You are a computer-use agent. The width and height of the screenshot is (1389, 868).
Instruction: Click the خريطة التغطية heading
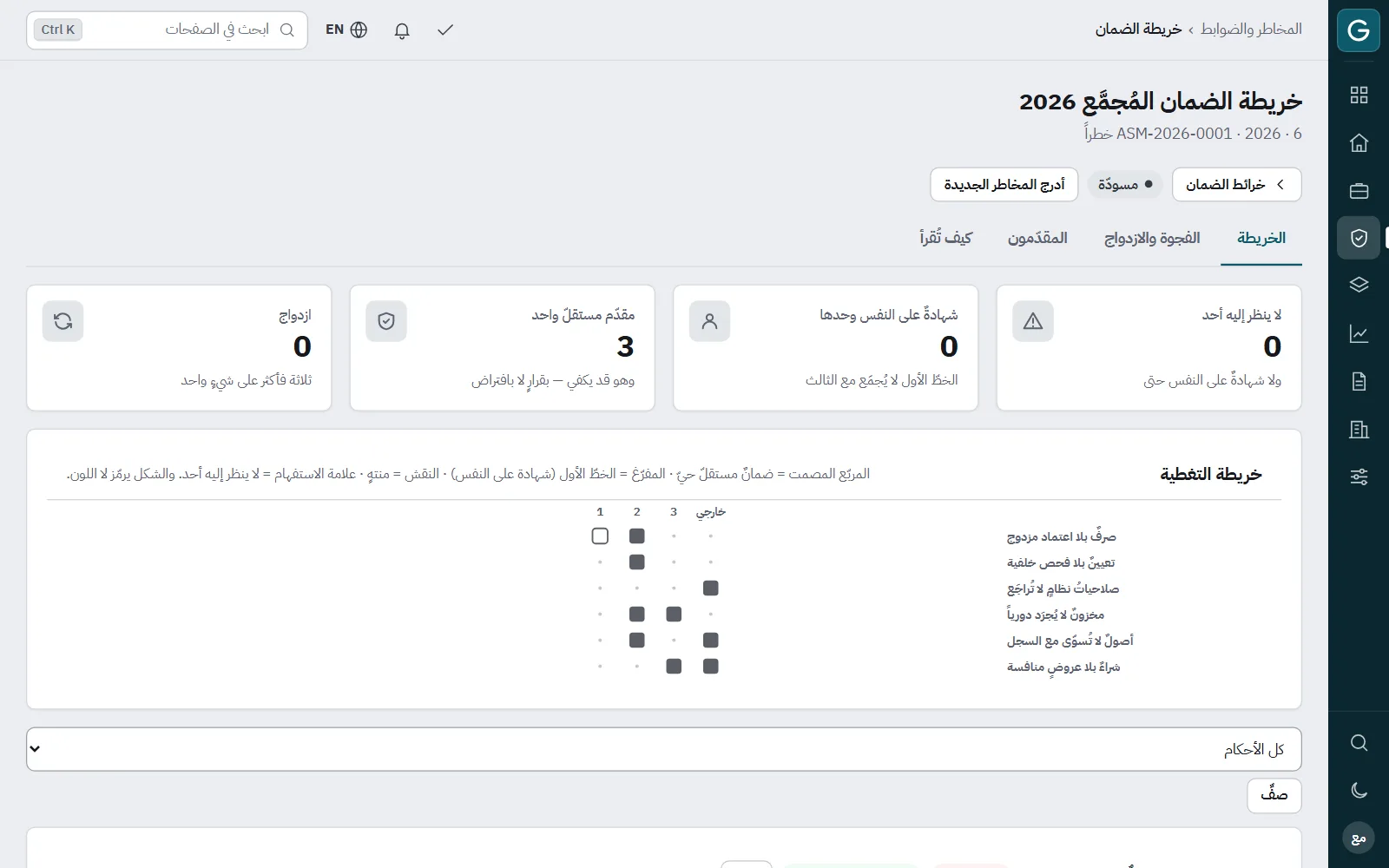pos(1211,474)
